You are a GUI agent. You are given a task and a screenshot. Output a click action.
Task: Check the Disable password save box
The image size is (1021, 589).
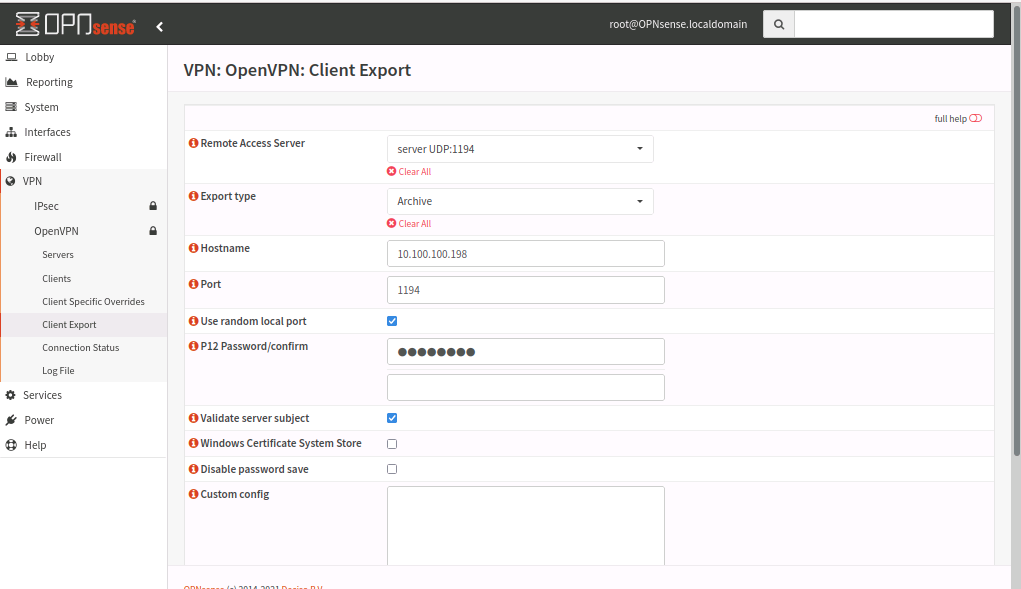392,469
